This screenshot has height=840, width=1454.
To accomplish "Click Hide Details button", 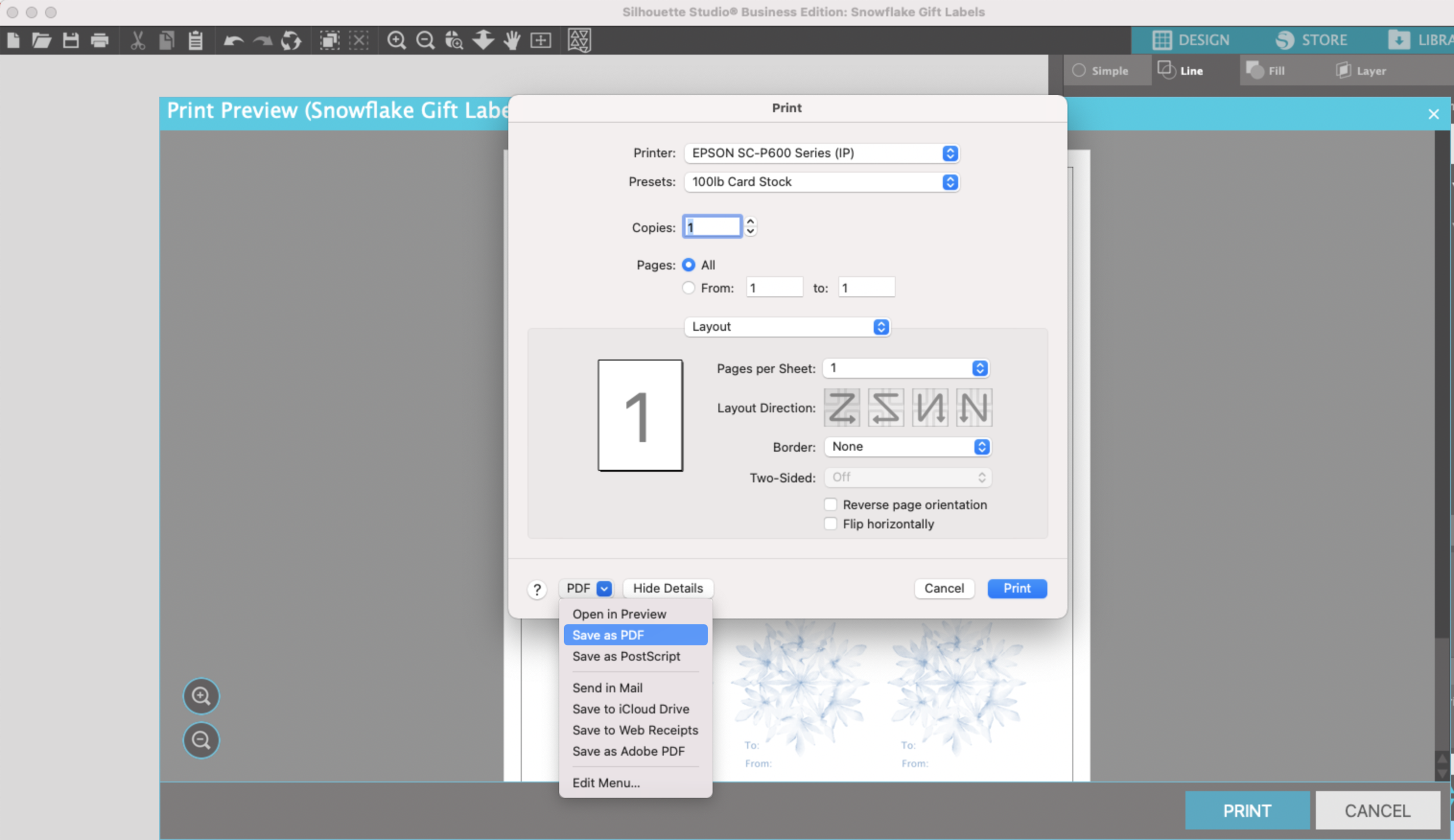I will 668,588.
